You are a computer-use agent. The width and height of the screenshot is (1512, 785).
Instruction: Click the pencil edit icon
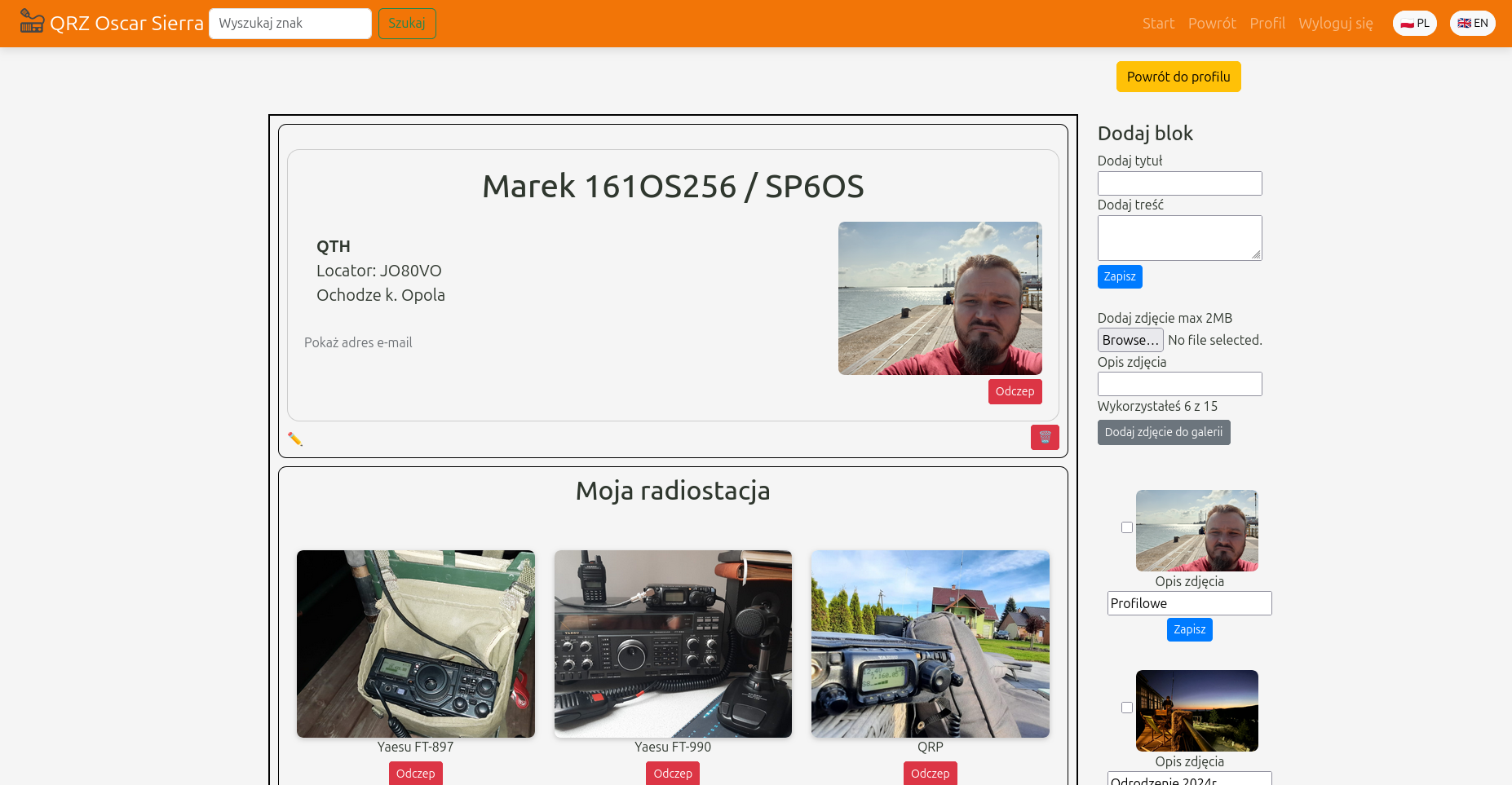pos(295,439)
